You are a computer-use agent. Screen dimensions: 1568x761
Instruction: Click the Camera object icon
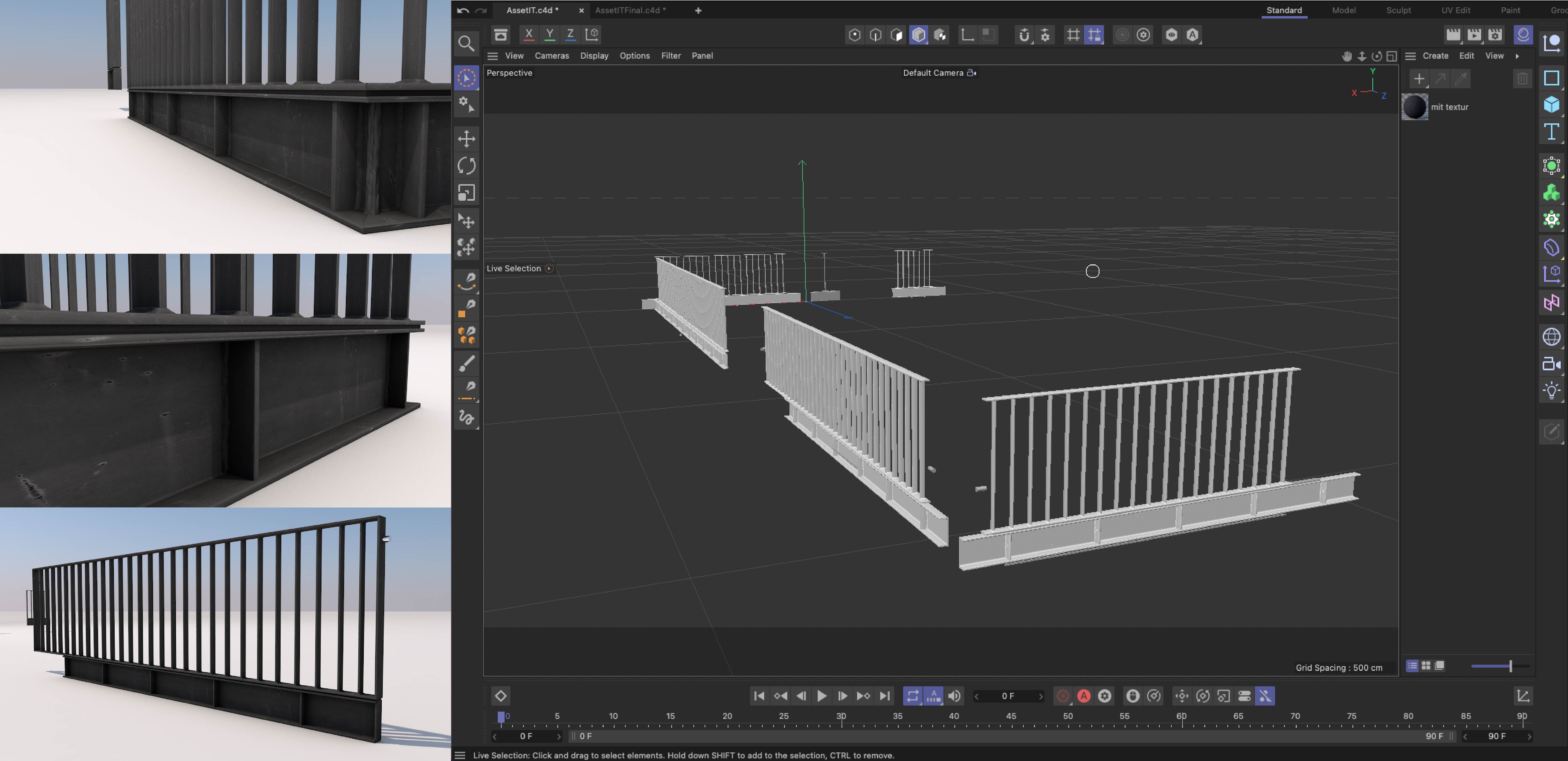(x=1551, y=364)
